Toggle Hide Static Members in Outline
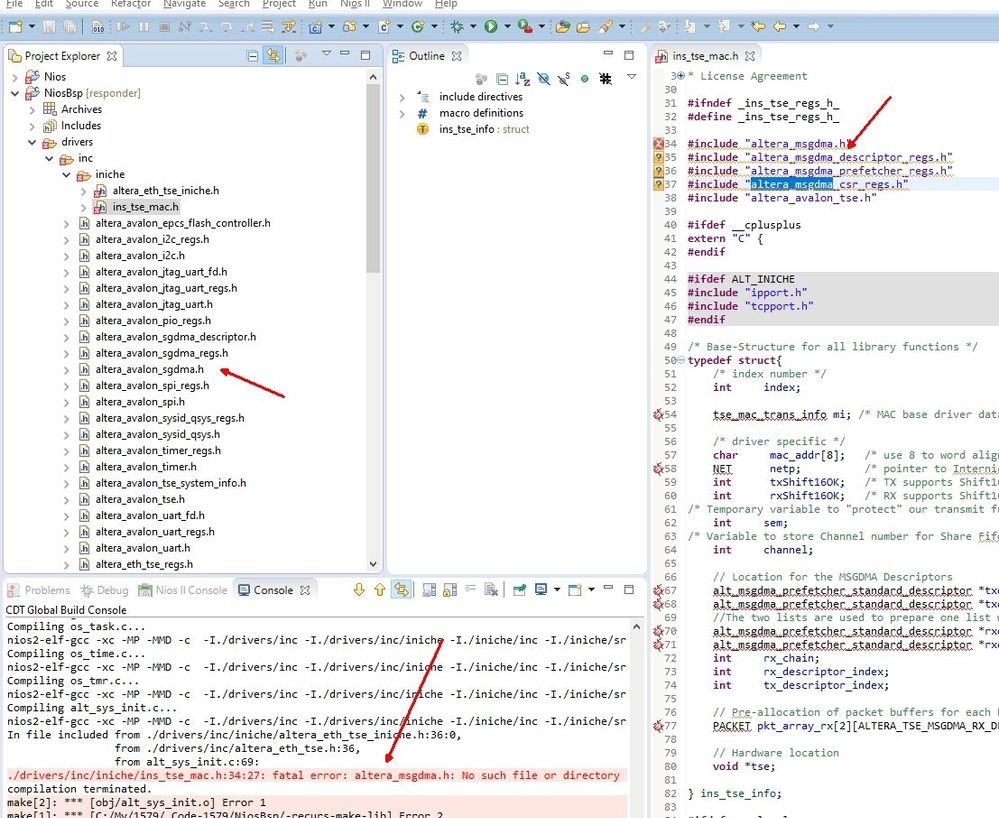The width and height of the screenshot is (999, 818). tap(564, 78)
